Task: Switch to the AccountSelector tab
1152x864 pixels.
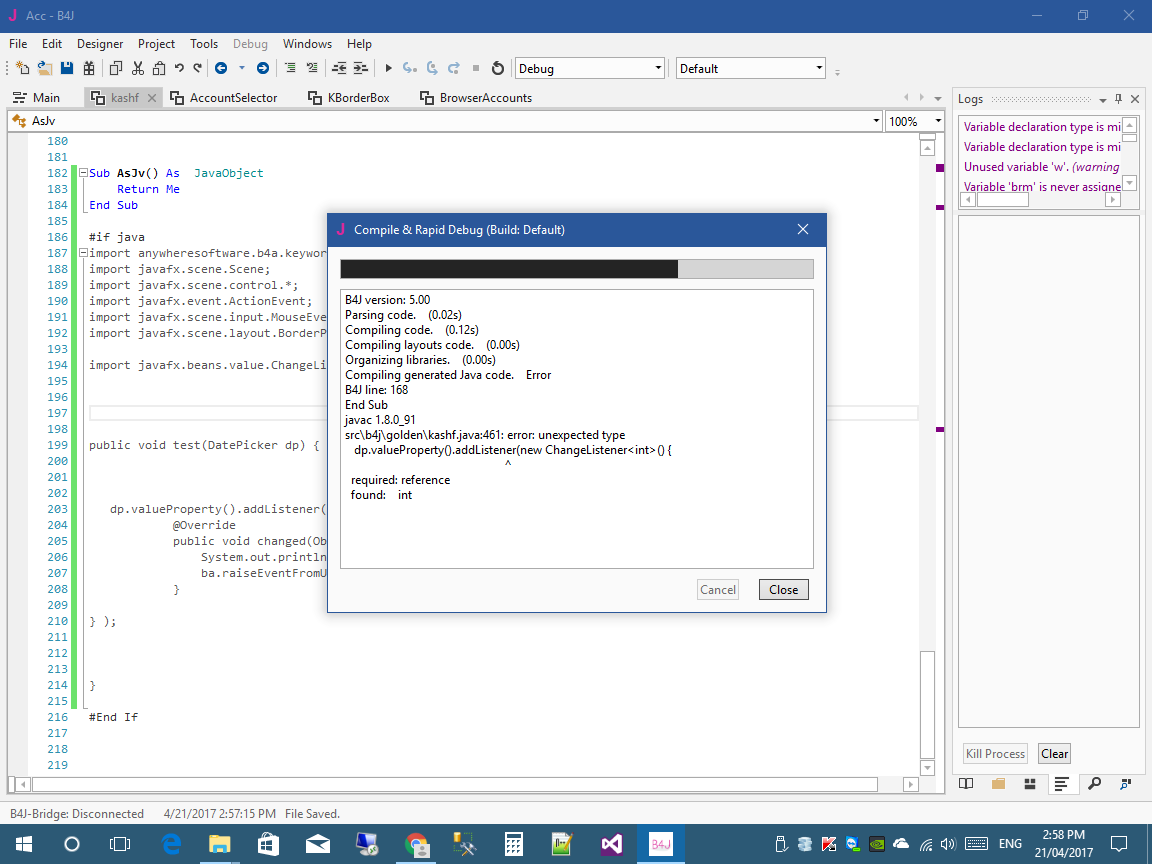Action: tap(233, 98)
